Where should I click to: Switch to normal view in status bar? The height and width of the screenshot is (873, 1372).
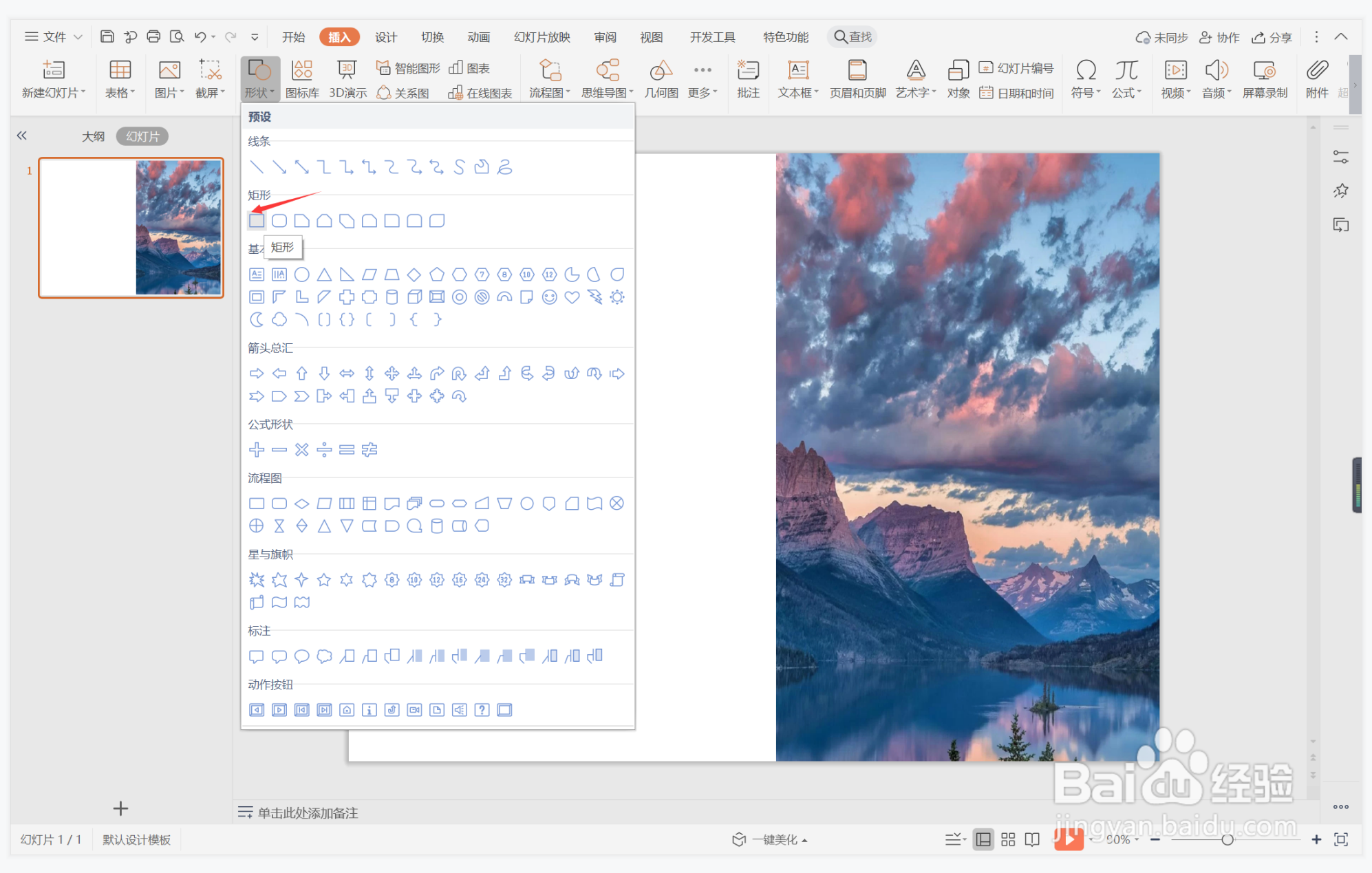[x=984, y=839]
